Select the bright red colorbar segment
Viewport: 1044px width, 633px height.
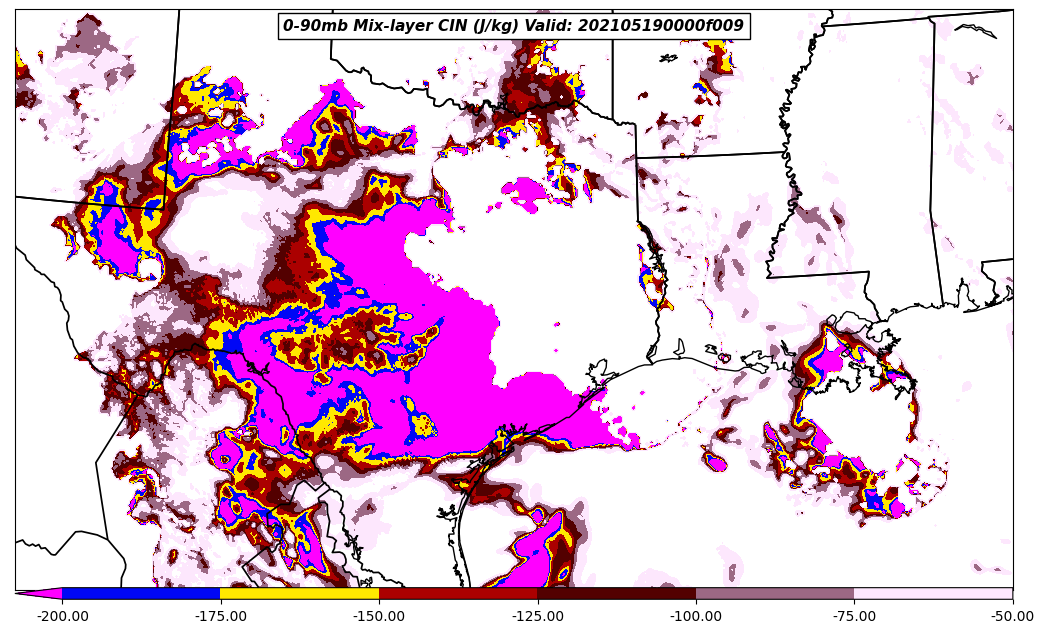pos(458,594)
